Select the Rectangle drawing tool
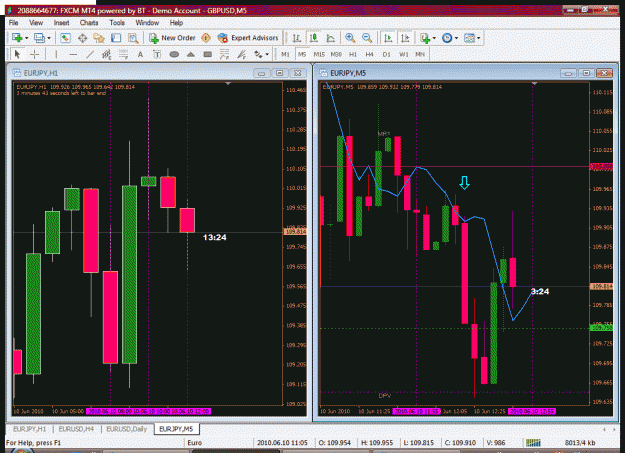The image size is (625, 453). [207, 54]
